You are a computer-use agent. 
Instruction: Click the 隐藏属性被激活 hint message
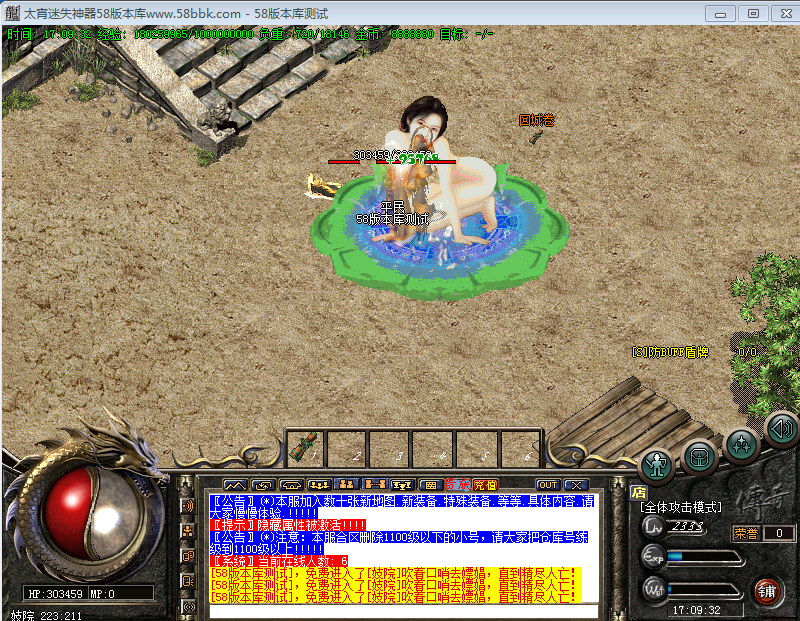[288, 525]
